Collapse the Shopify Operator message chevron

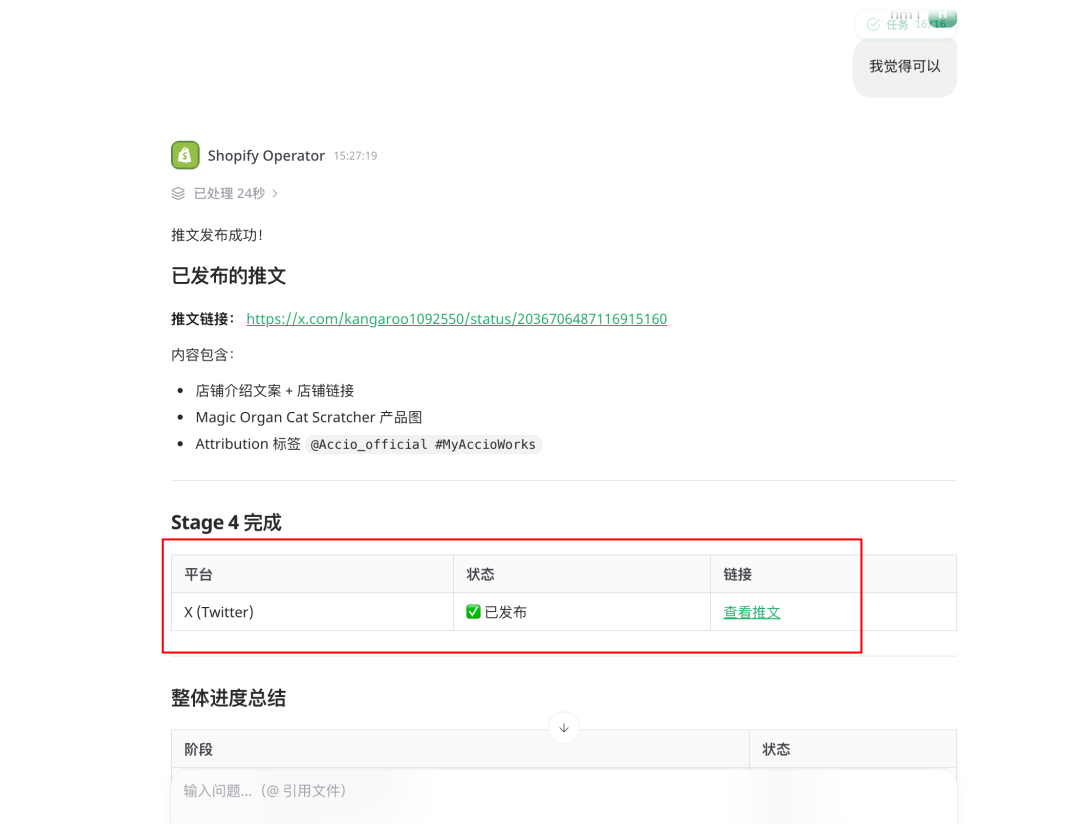(x=277, y=193)
